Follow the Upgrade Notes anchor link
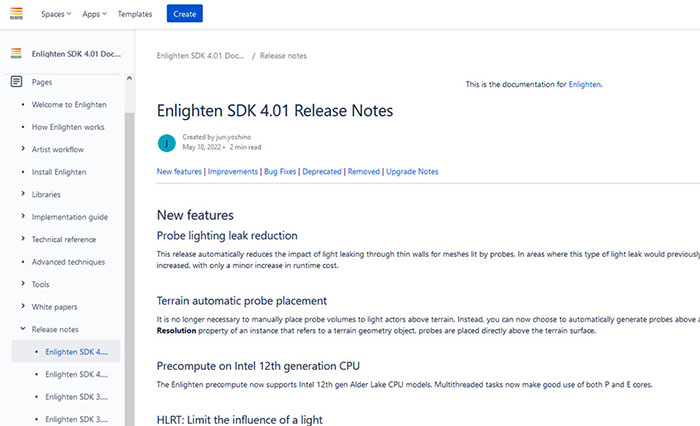The image size is (700, 426). click(412, 171)
